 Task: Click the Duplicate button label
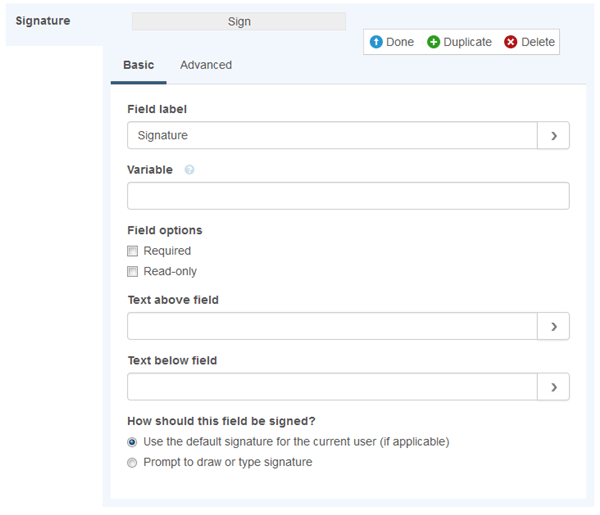pos(467,42)
